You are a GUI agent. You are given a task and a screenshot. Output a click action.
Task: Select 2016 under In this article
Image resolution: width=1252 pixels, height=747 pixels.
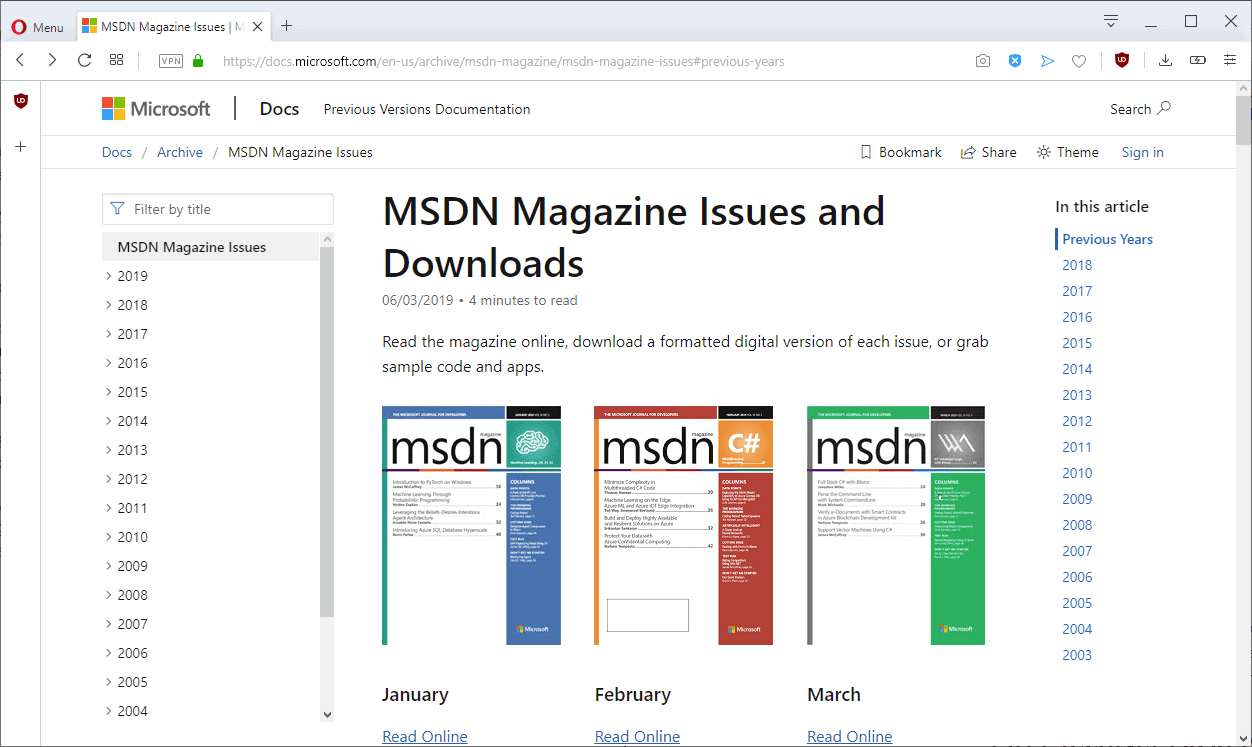click(x=1077, y=316)
